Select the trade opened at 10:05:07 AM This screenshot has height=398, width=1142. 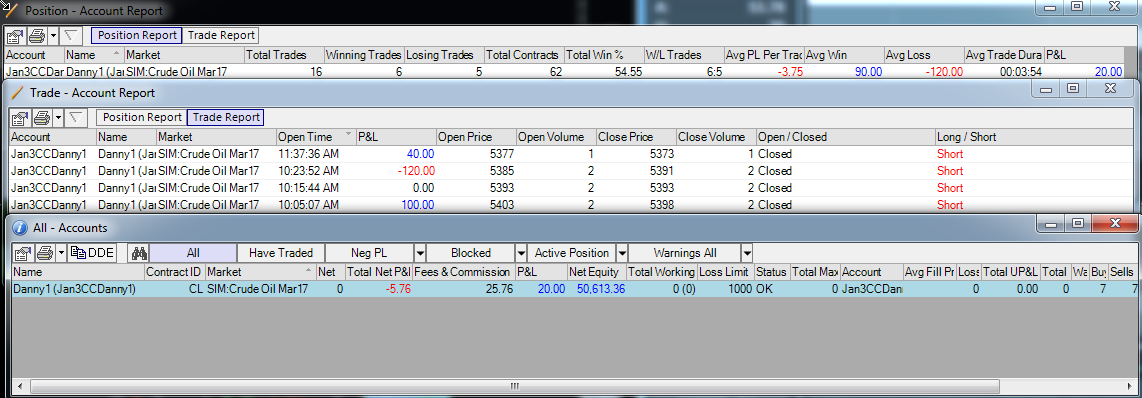pyautogui.click(x=572, y=204)
